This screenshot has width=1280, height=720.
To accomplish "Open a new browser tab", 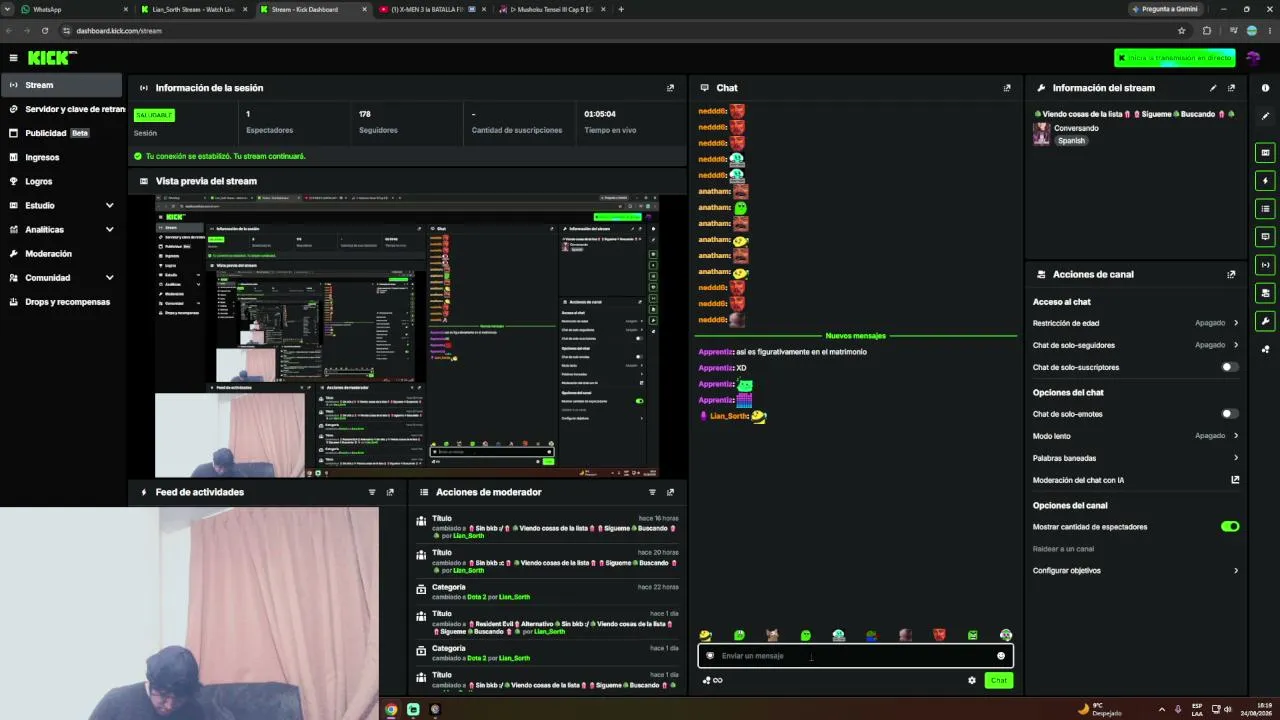I will tap(621, 9).
